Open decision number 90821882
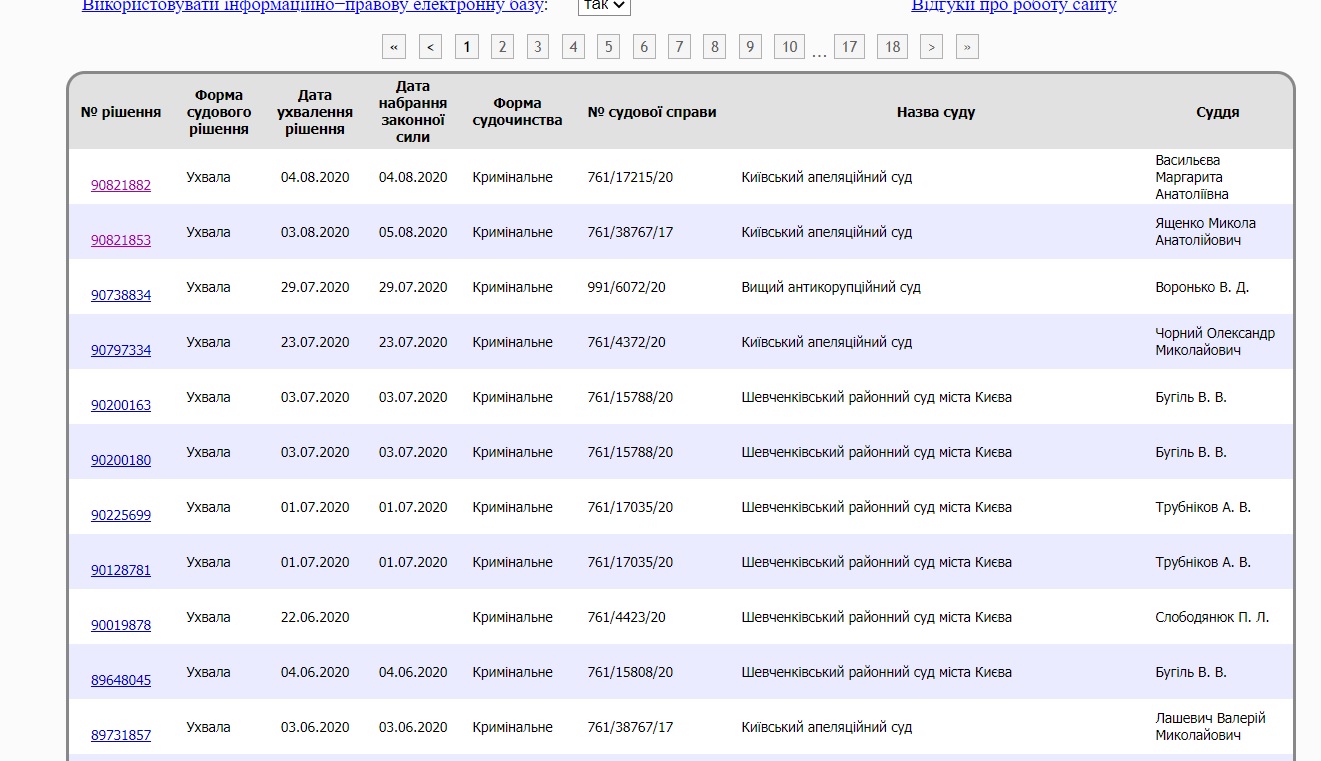Viewport: 1321px width, 761px height. (121, 185)
